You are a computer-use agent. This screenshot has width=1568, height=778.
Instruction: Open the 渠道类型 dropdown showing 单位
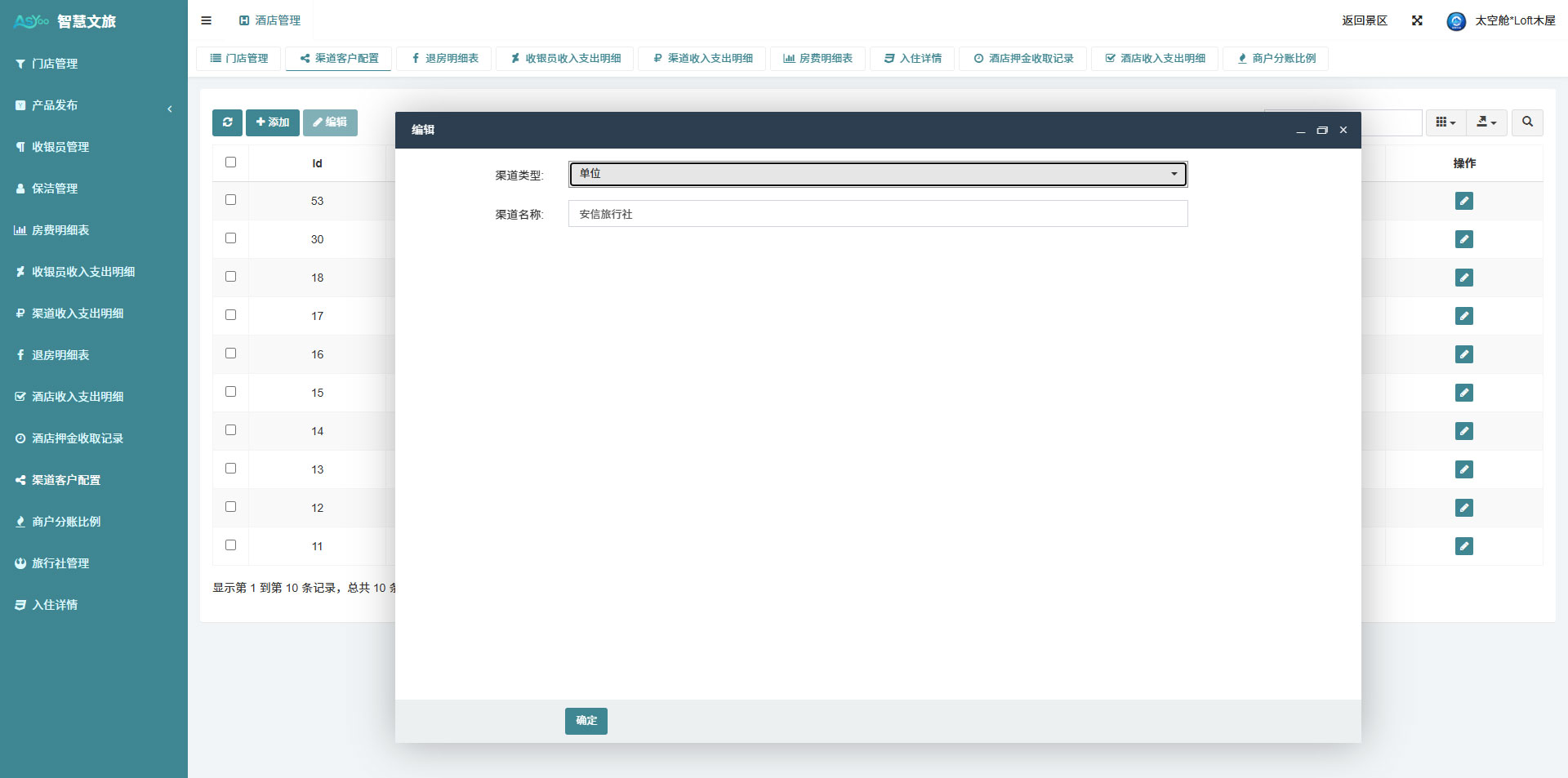point(878,174)
